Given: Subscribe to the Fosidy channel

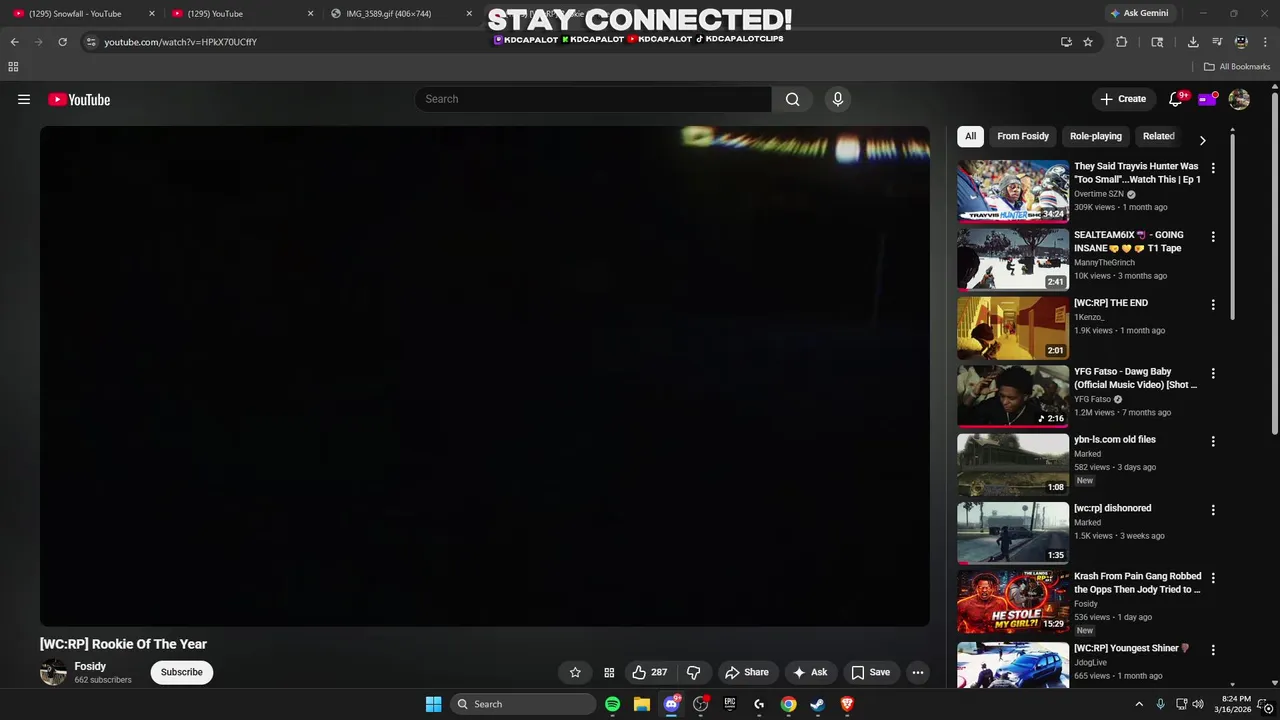Looking at the screenshot, I should tap(182, 672).
